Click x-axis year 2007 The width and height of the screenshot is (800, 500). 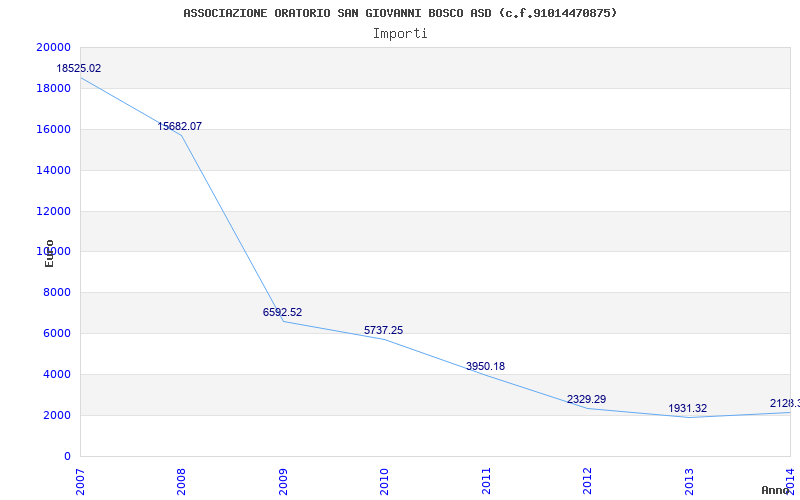pyautogui.click(x=80, y=481)
